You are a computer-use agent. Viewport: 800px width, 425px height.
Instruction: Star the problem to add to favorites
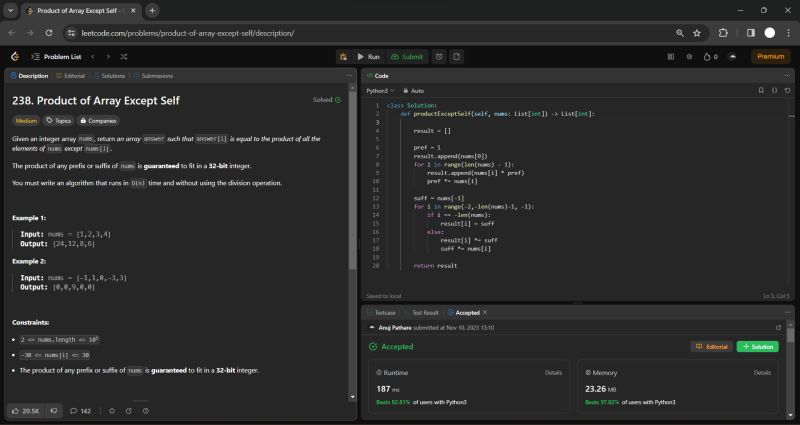112,410
